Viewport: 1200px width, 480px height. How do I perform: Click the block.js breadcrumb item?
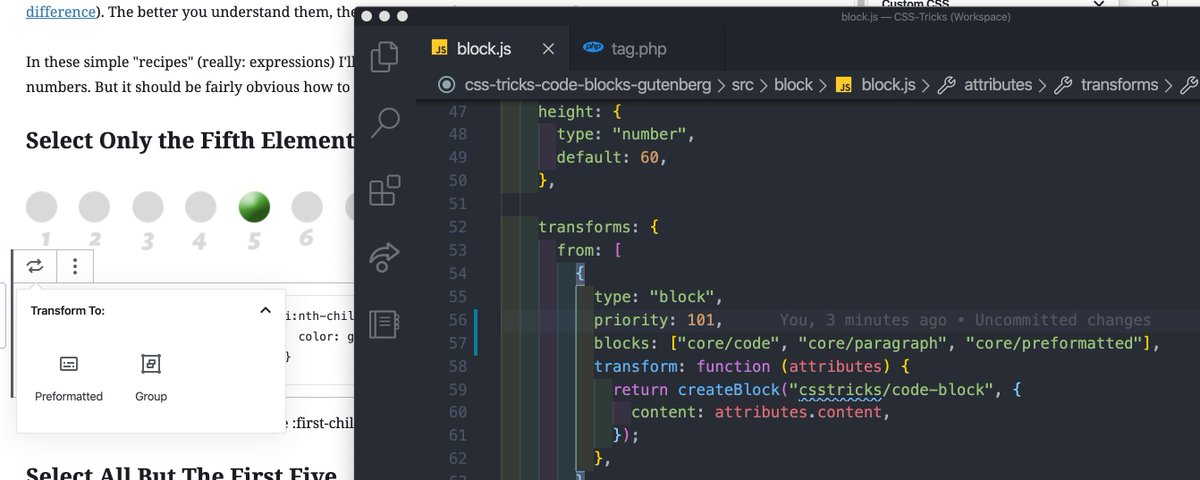(888, 85)
